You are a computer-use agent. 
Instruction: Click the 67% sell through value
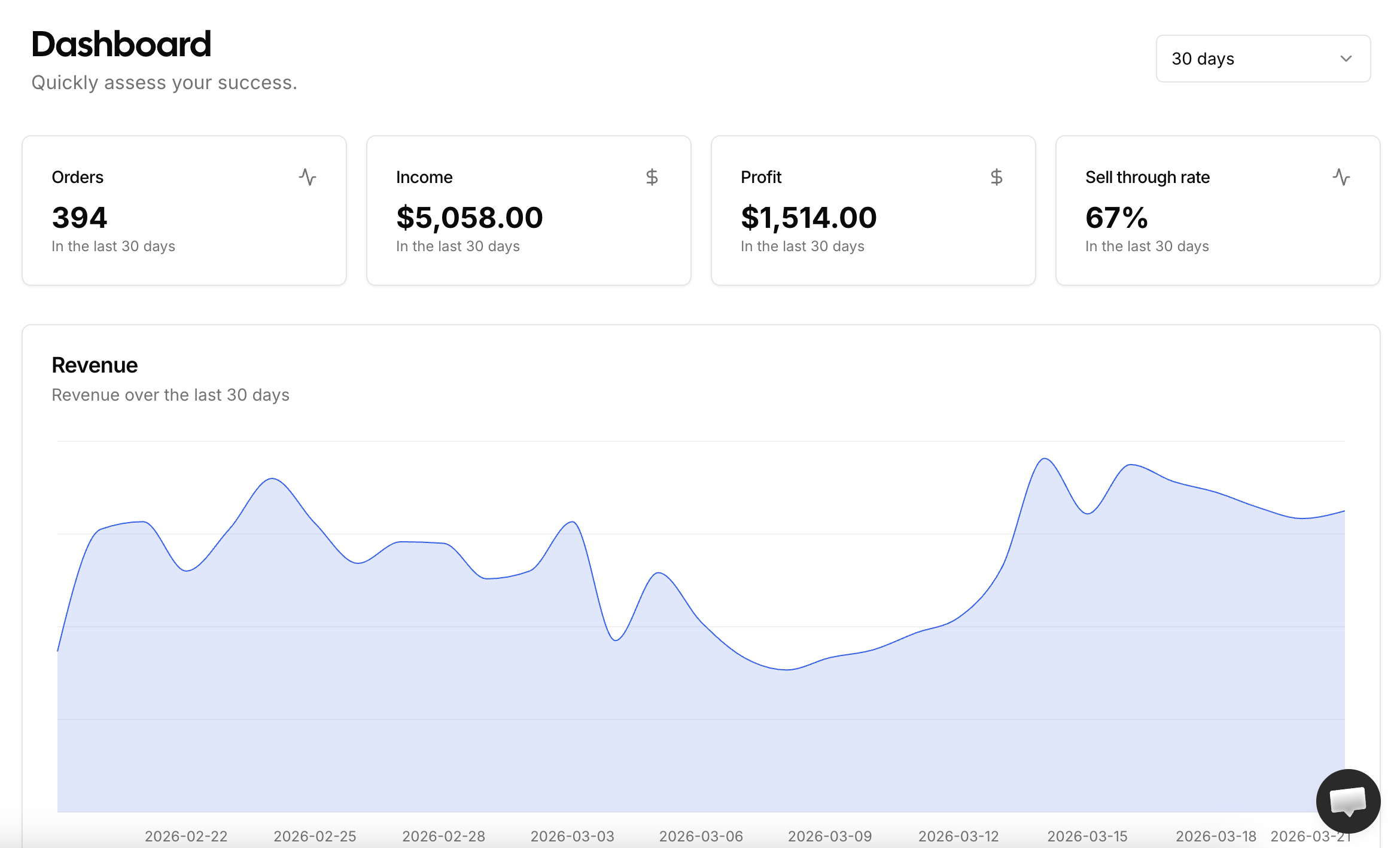pyautogui.click(x=1116, y=218)
